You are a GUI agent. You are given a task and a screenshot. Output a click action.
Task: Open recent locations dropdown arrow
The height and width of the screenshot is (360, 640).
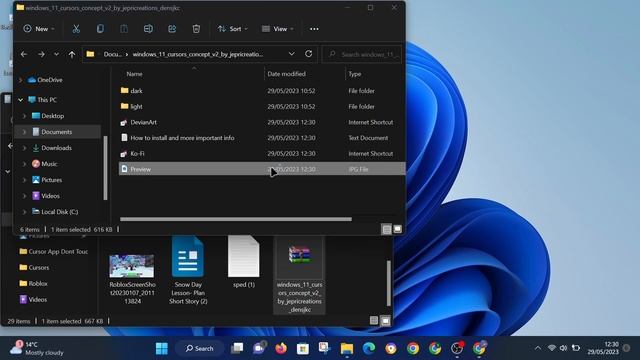[x=56, y=54]
